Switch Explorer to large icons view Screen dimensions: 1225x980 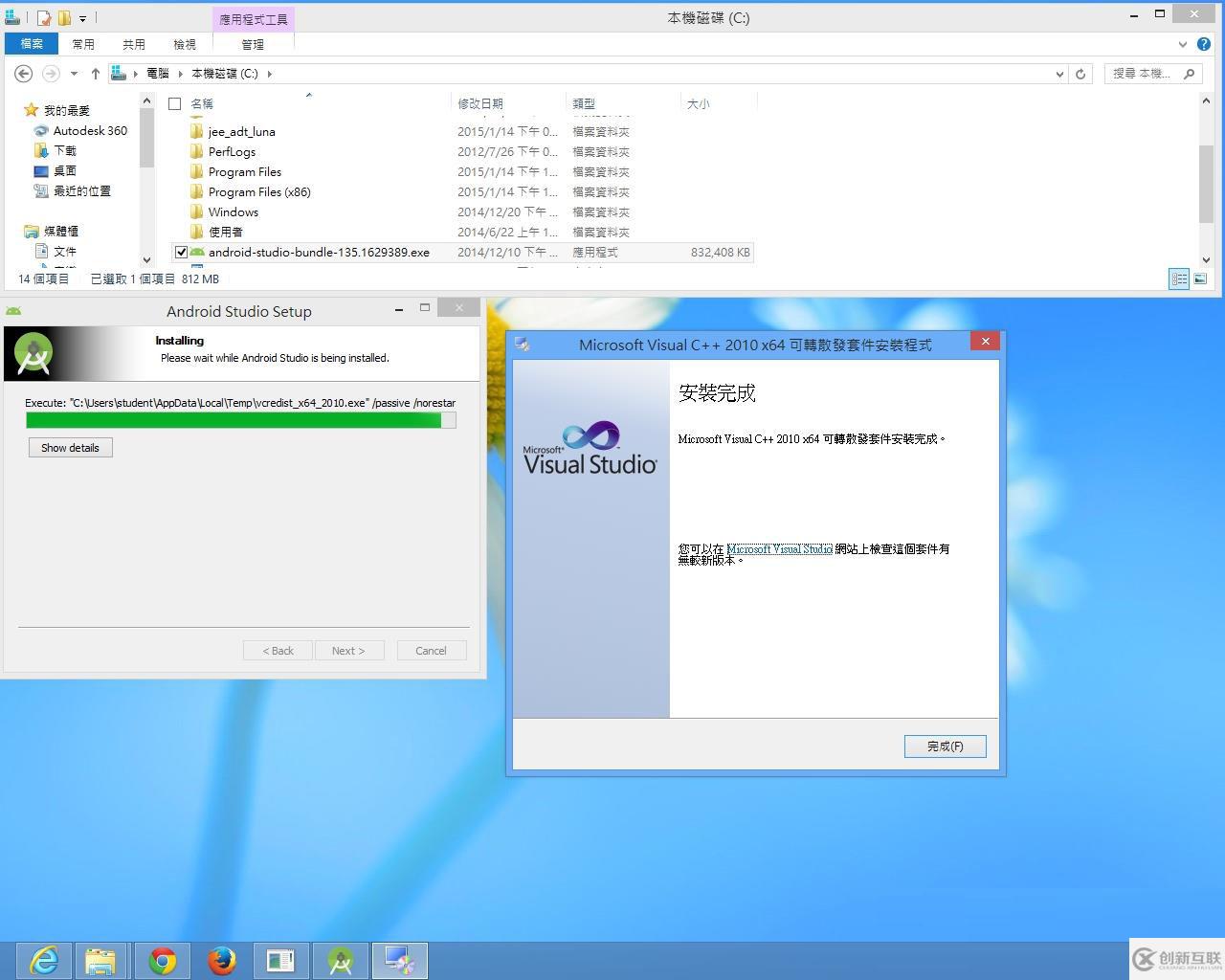(x=1200, y=278)
